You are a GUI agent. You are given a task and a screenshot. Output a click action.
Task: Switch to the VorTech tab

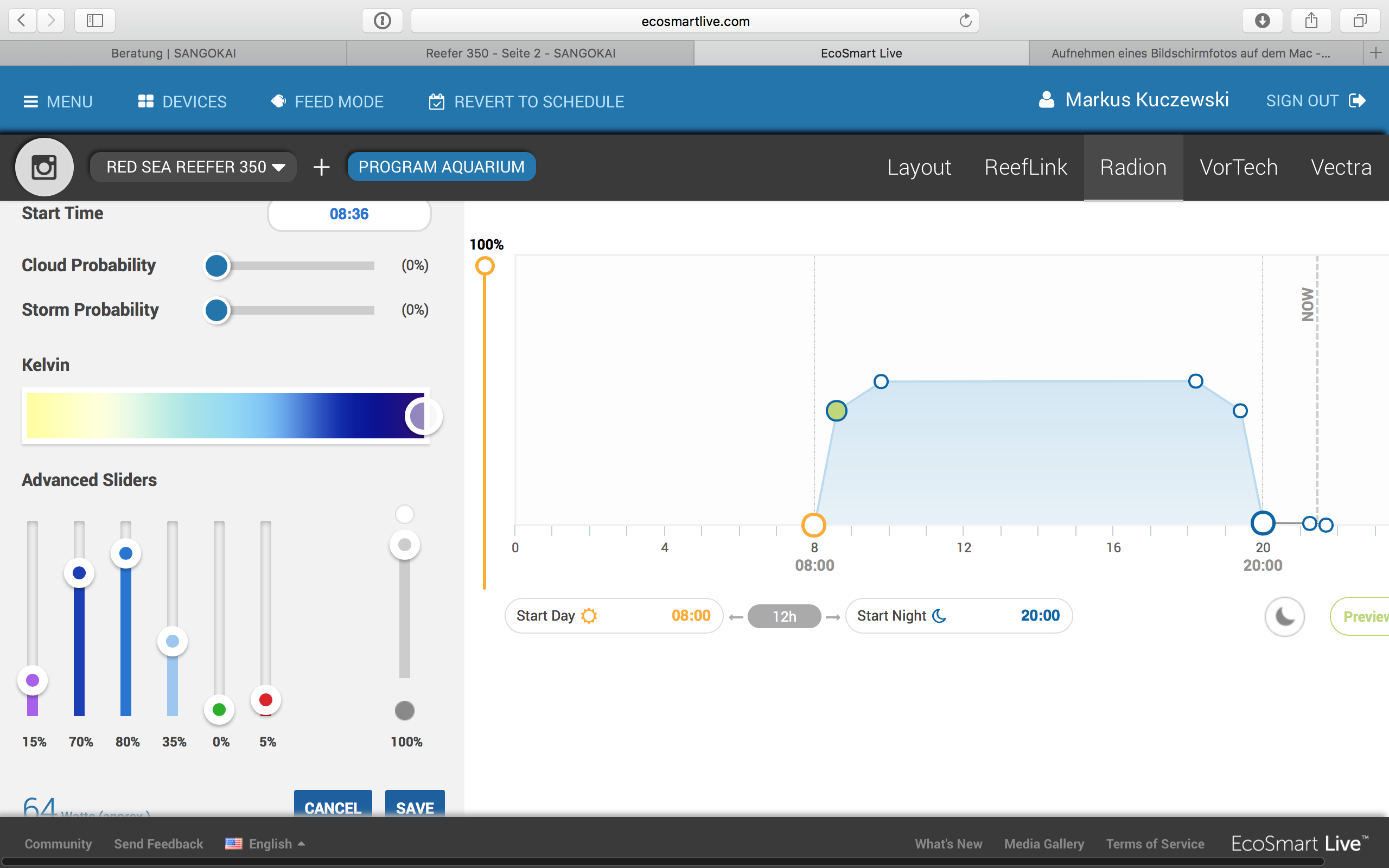1238,167
